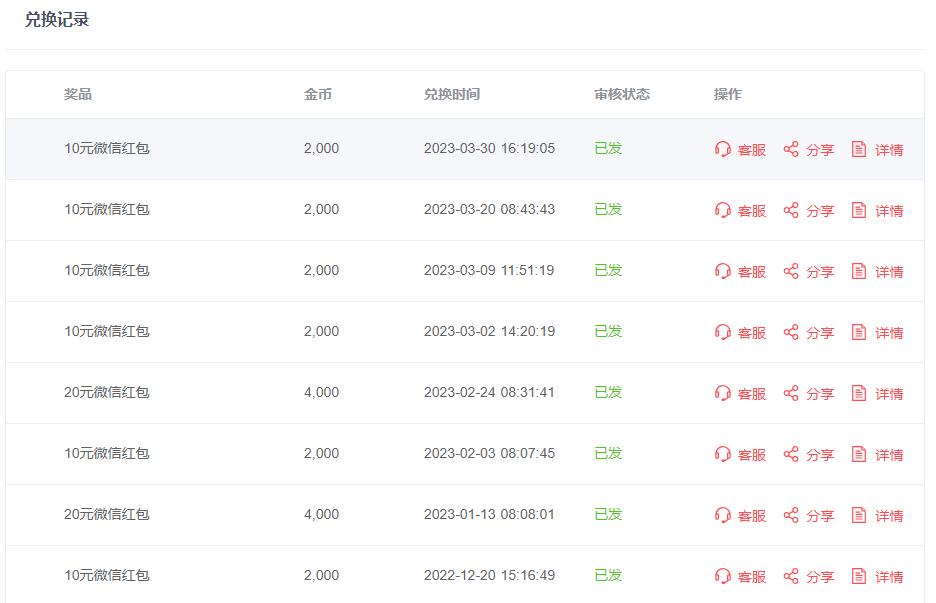
Task: Contact 客服 from the 2023-02-24 row
Action: point(752,394)
